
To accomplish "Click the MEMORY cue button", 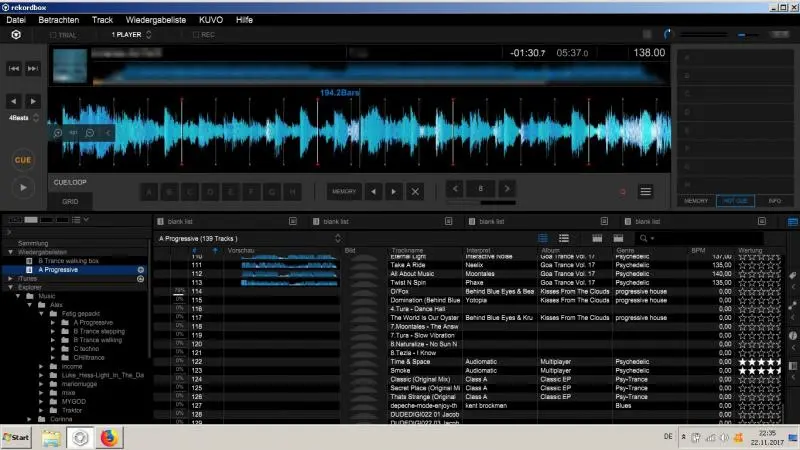I will click(343, 191).
